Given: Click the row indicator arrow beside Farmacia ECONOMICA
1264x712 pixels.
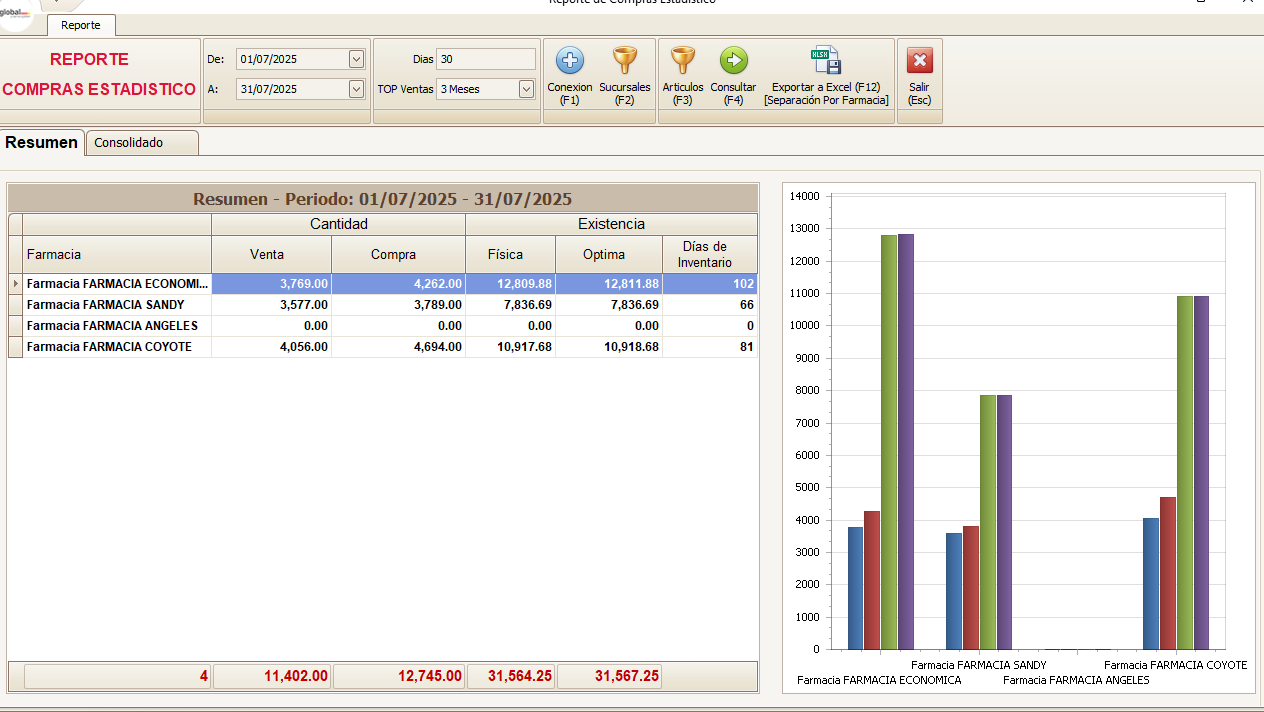Looking at the screenshot, I should tap(15, 284).
